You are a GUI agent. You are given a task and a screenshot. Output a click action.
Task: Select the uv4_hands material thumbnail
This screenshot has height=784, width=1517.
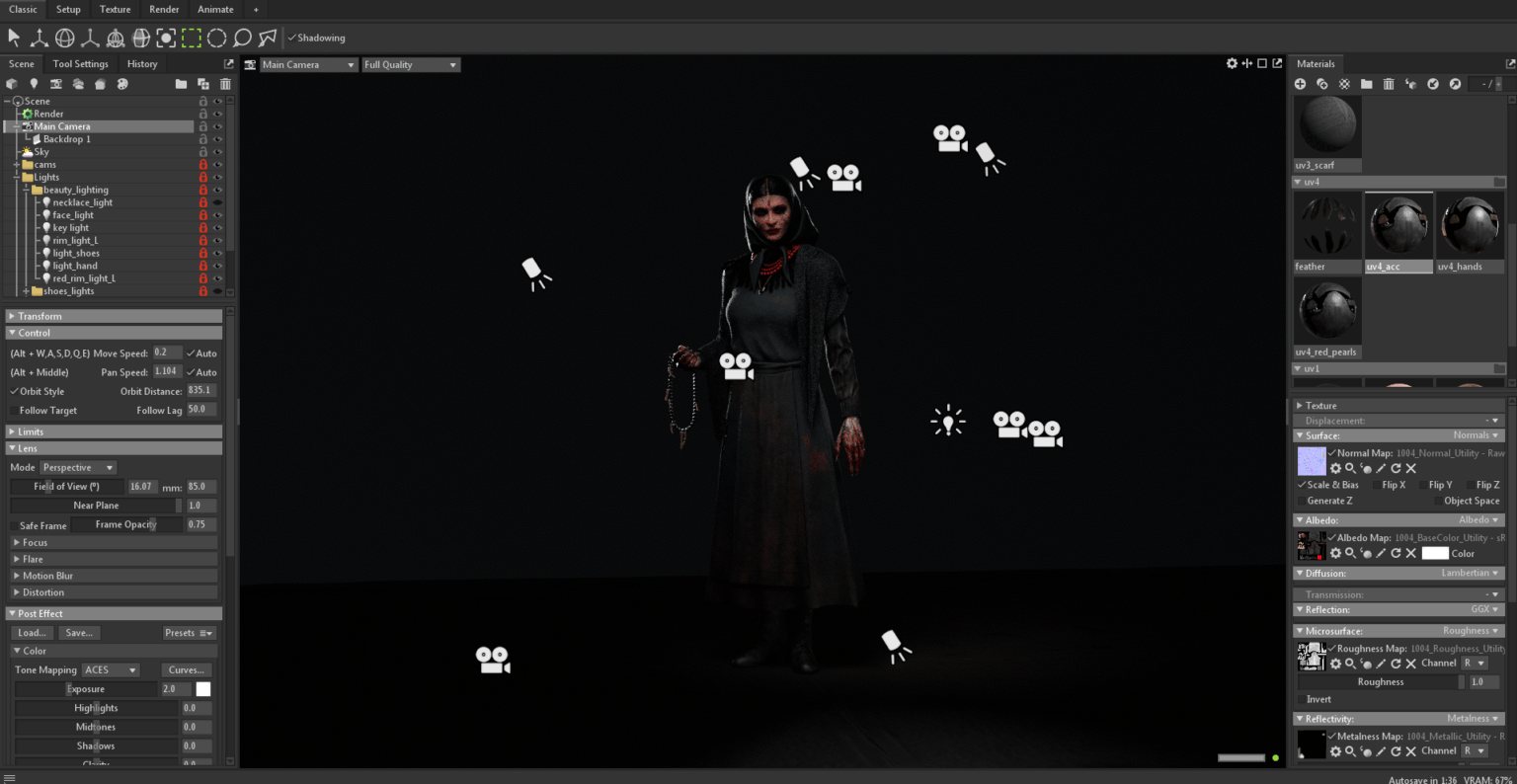[x=1470, y=232]
